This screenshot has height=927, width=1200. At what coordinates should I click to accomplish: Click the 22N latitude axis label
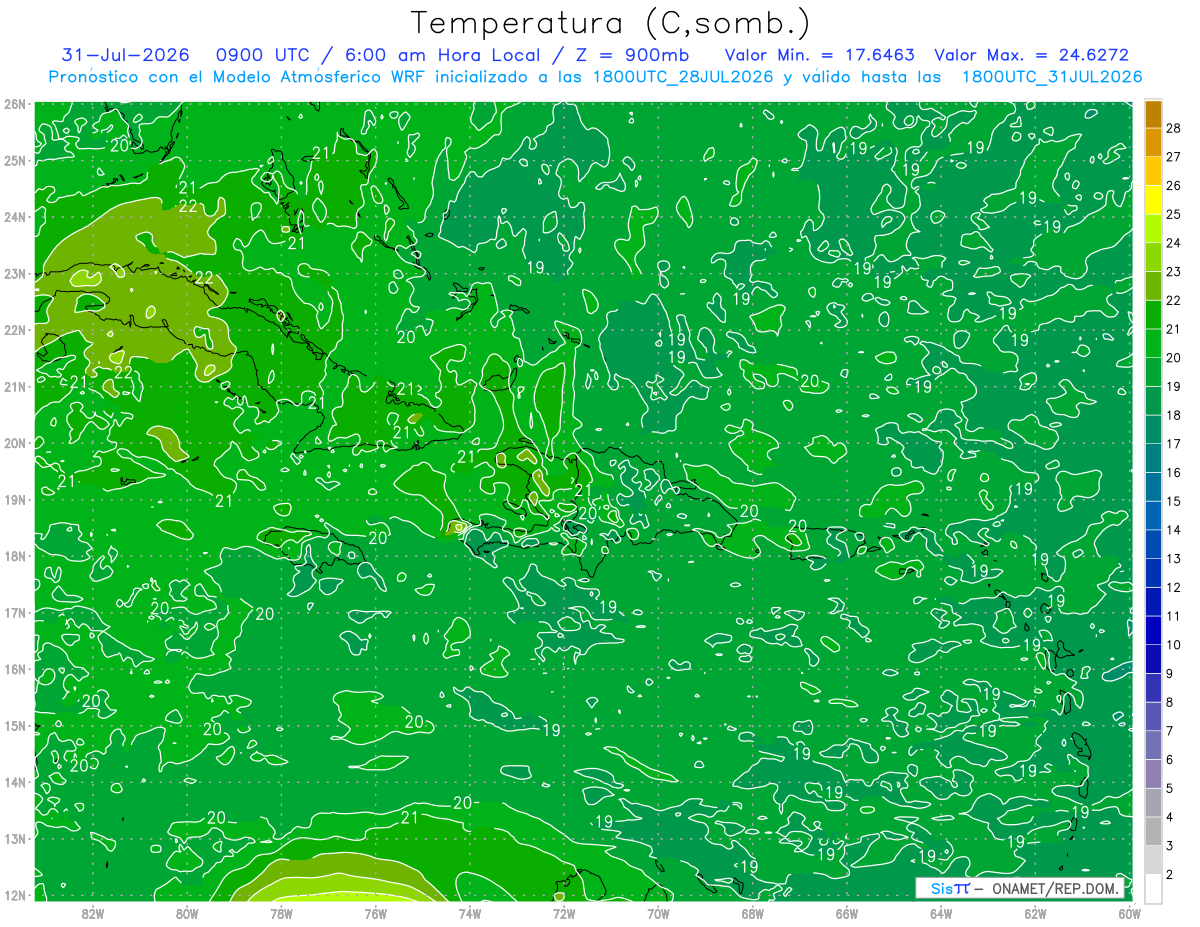click(14, 330)
